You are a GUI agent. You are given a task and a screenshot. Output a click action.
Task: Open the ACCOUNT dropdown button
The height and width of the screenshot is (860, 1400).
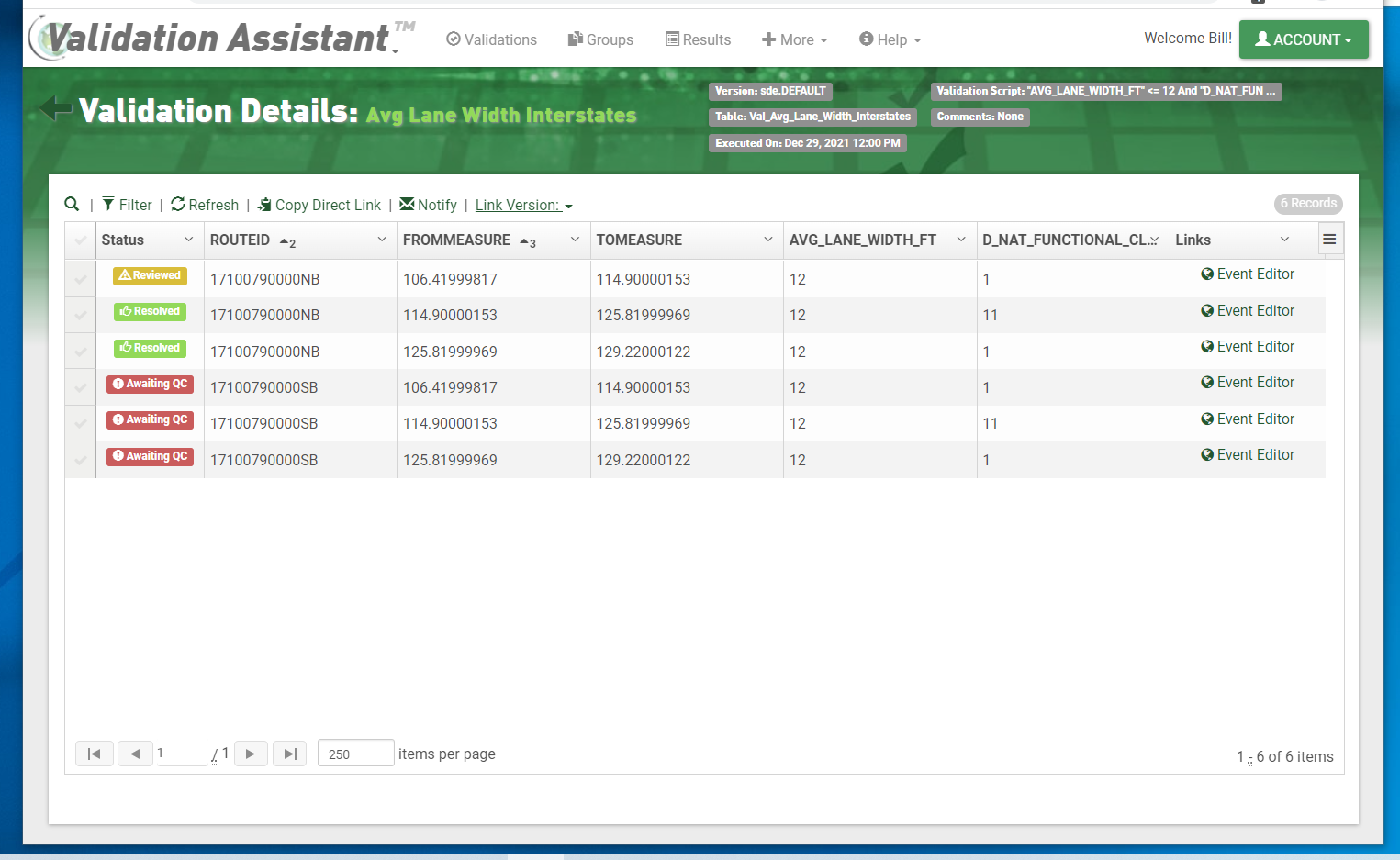(1304, 39)
